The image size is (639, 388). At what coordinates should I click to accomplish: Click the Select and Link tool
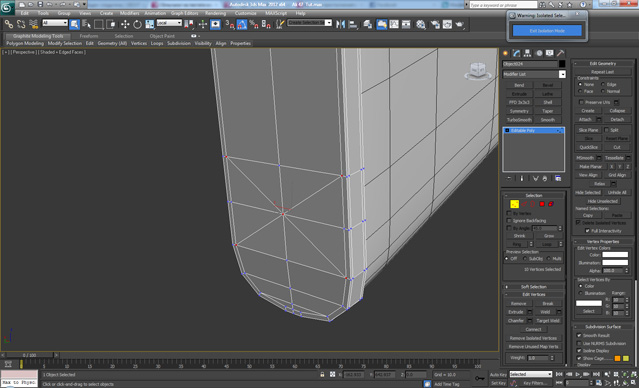coord(9,24)
